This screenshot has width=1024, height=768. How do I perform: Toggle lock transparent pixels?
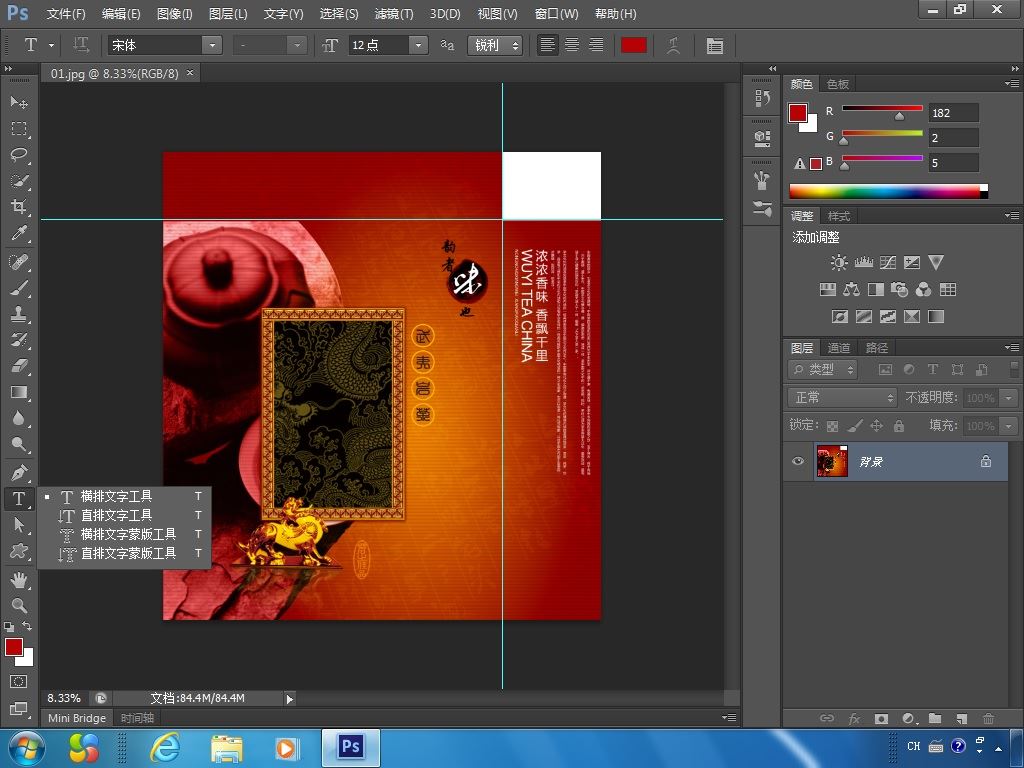[832, 426]
